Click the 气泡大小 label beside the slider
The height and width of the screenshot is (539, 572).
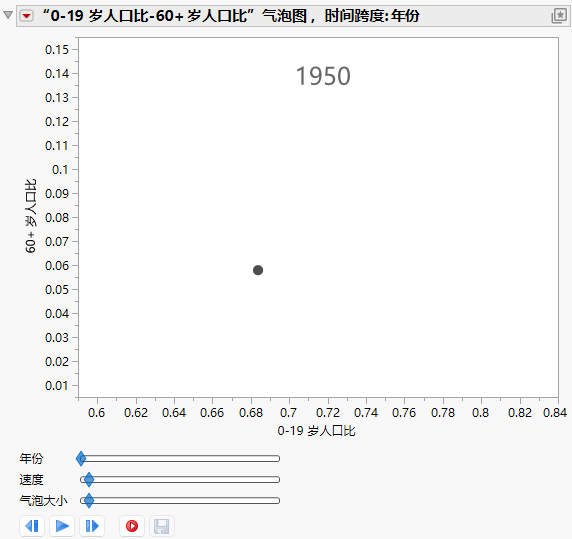[x=43, y=500]
